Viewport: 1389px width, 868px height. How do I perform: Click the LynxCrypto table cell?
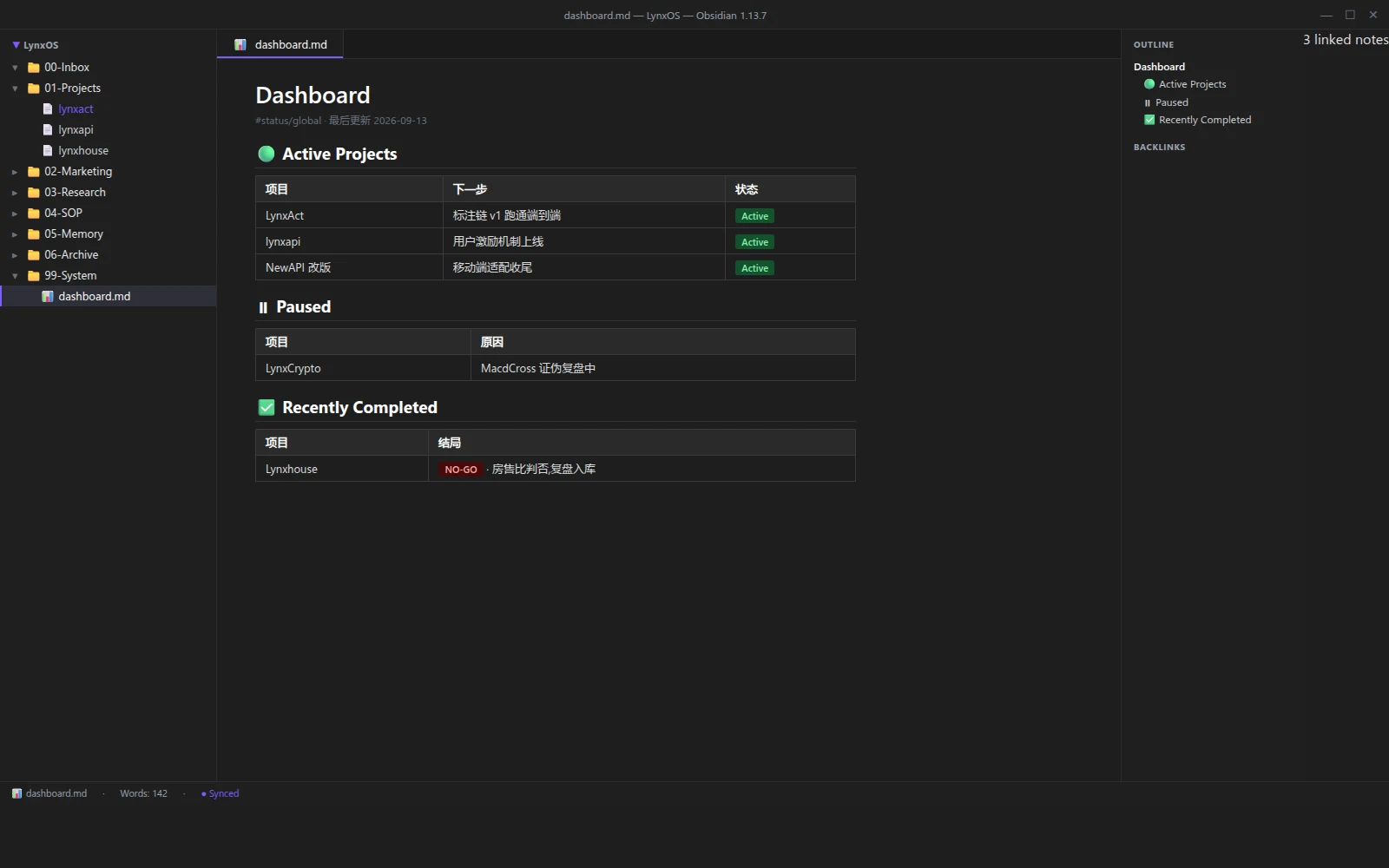[363, 368]
